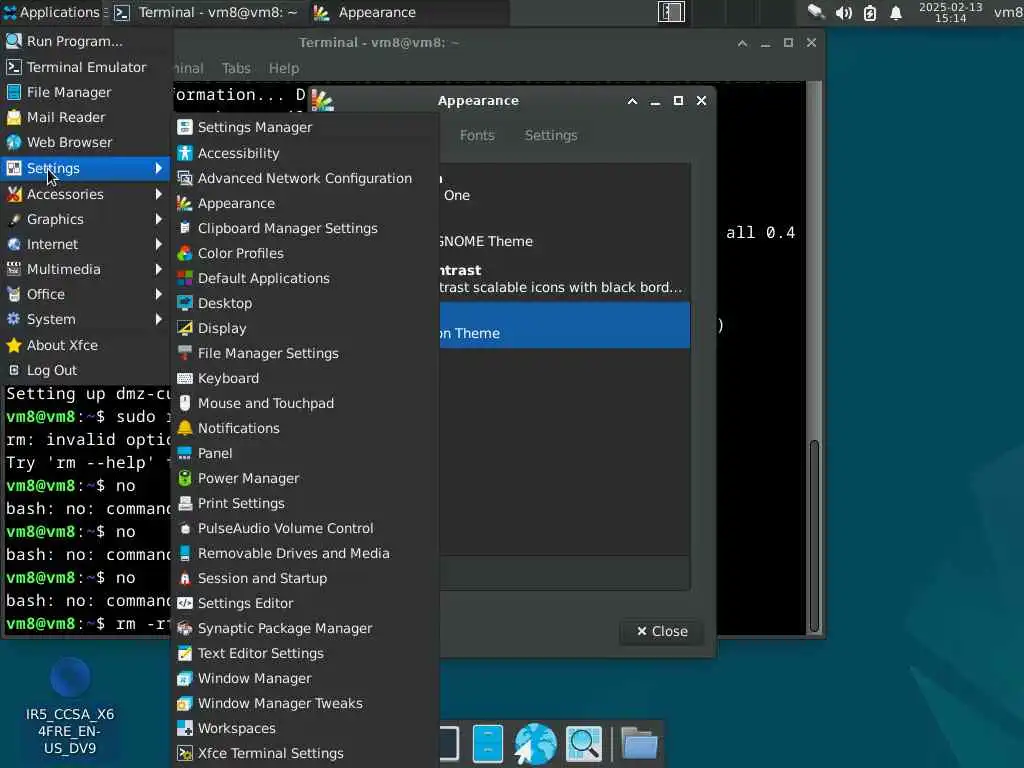
Task: Open Power Manager
Action: tap(304, 478)
